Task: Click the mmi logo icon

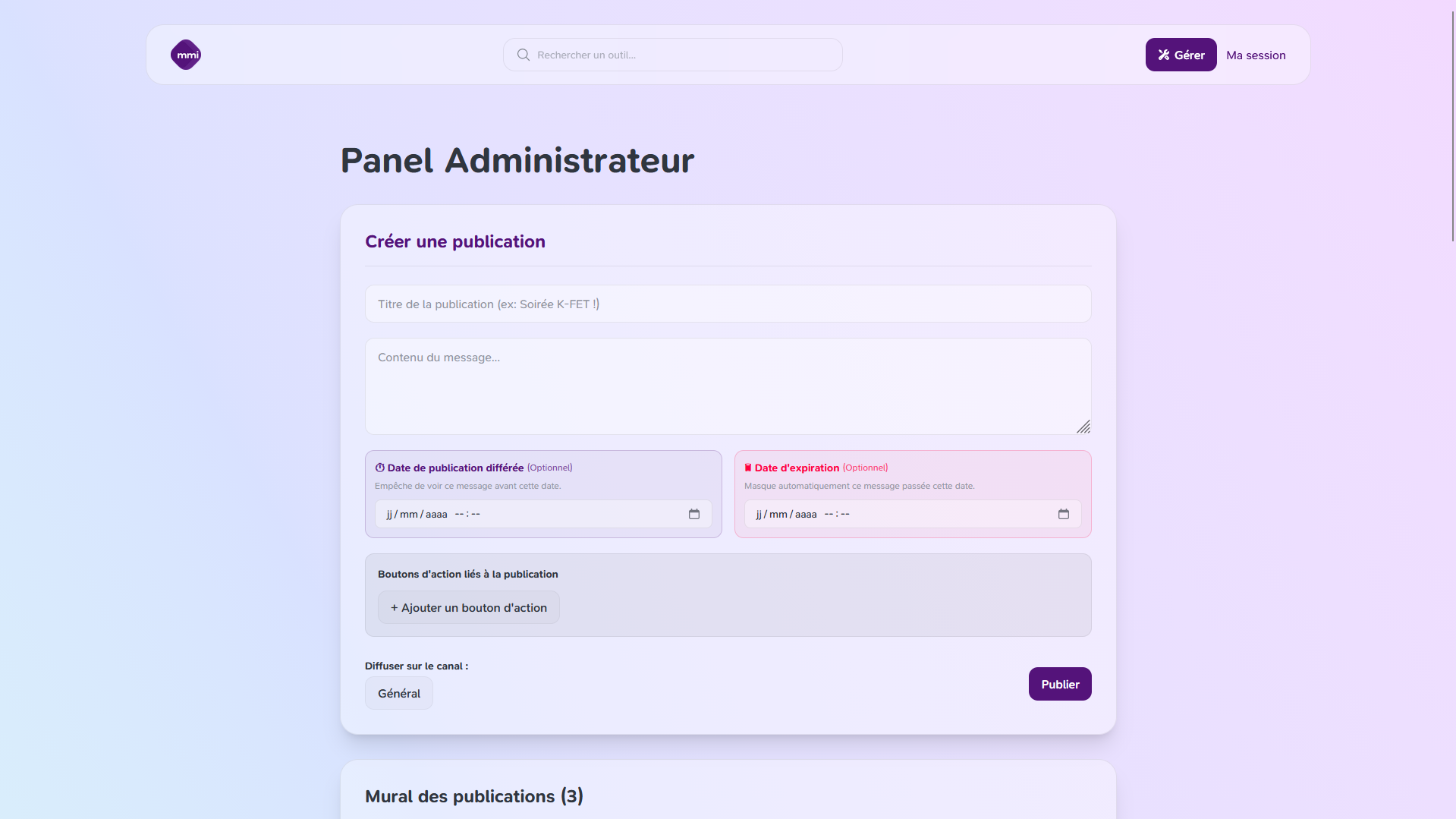Action: pyautogui.click(x=186, y=55)
